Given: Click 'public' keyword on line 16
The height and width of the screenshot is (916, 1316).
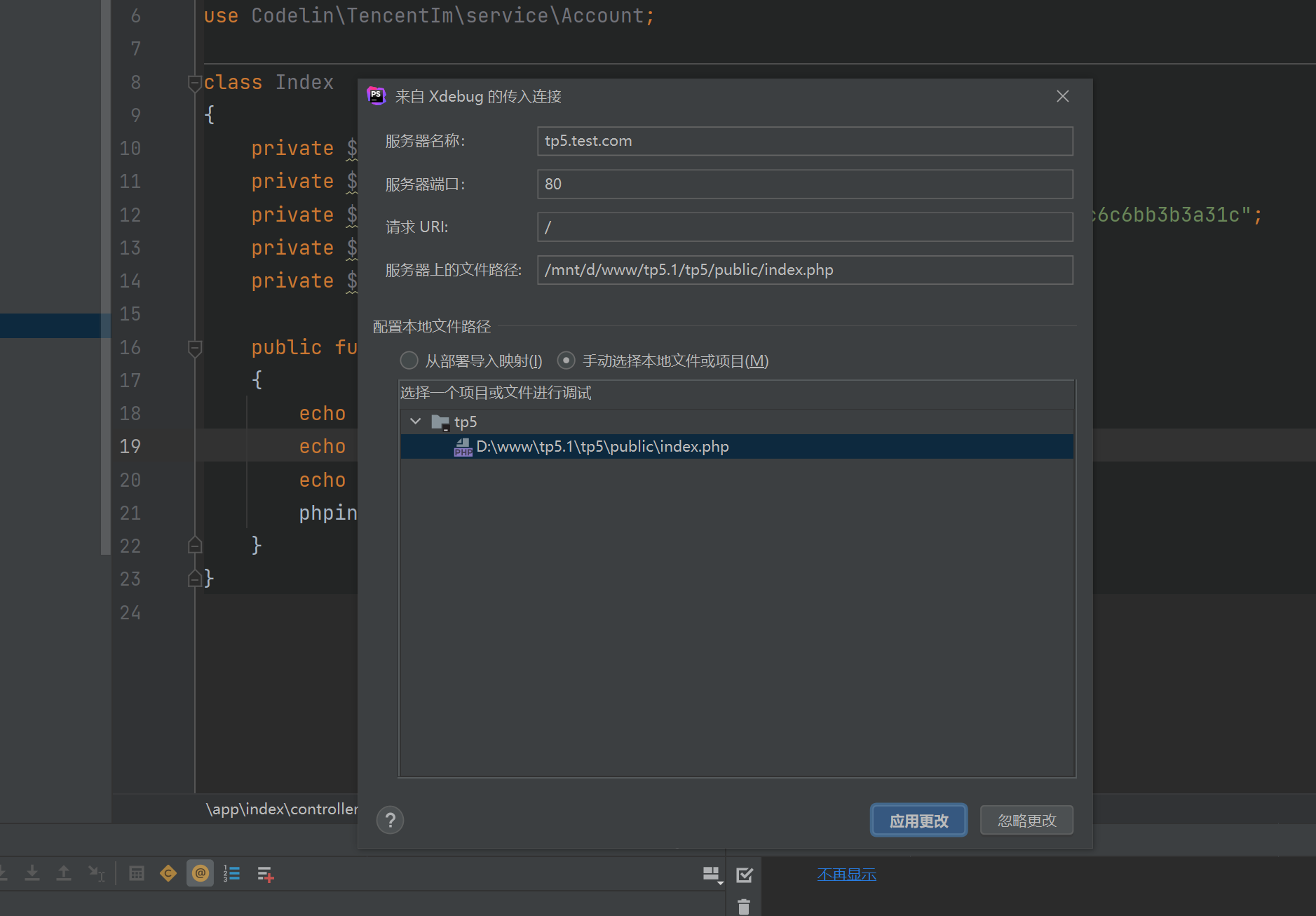Looking at the screenshot, I should click(287, 347).
